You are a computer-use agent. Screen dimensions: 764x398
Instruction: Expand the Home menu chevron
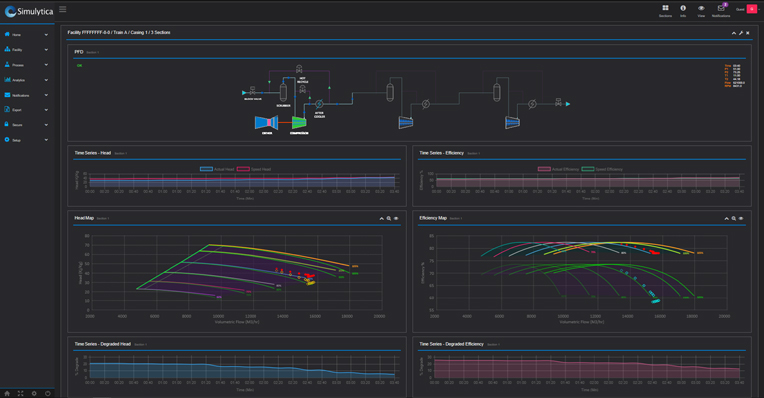click(46, 35)
